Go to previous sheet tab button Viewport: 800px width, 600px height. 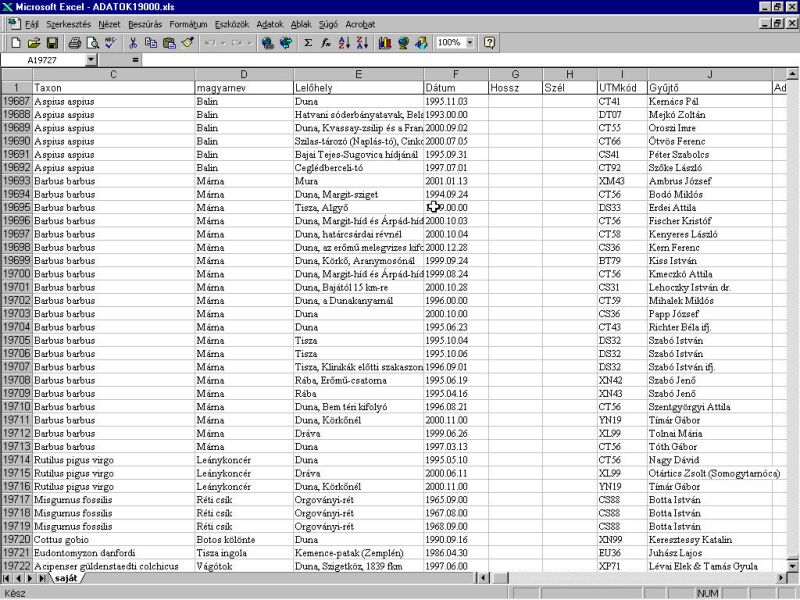[x=18, y=579]
